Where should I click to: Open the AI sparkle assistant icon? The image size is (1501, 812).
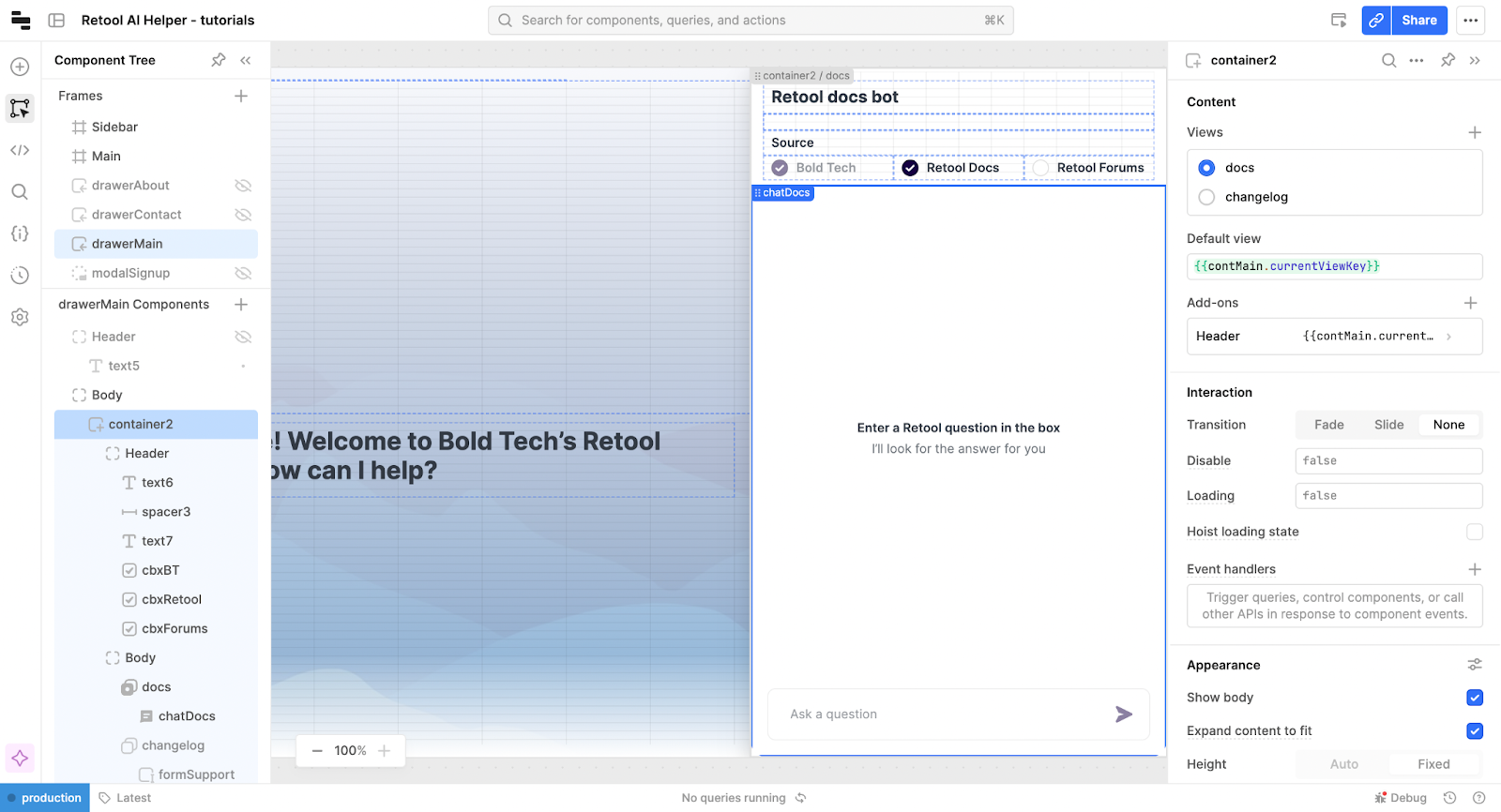[x=20, y=758]
